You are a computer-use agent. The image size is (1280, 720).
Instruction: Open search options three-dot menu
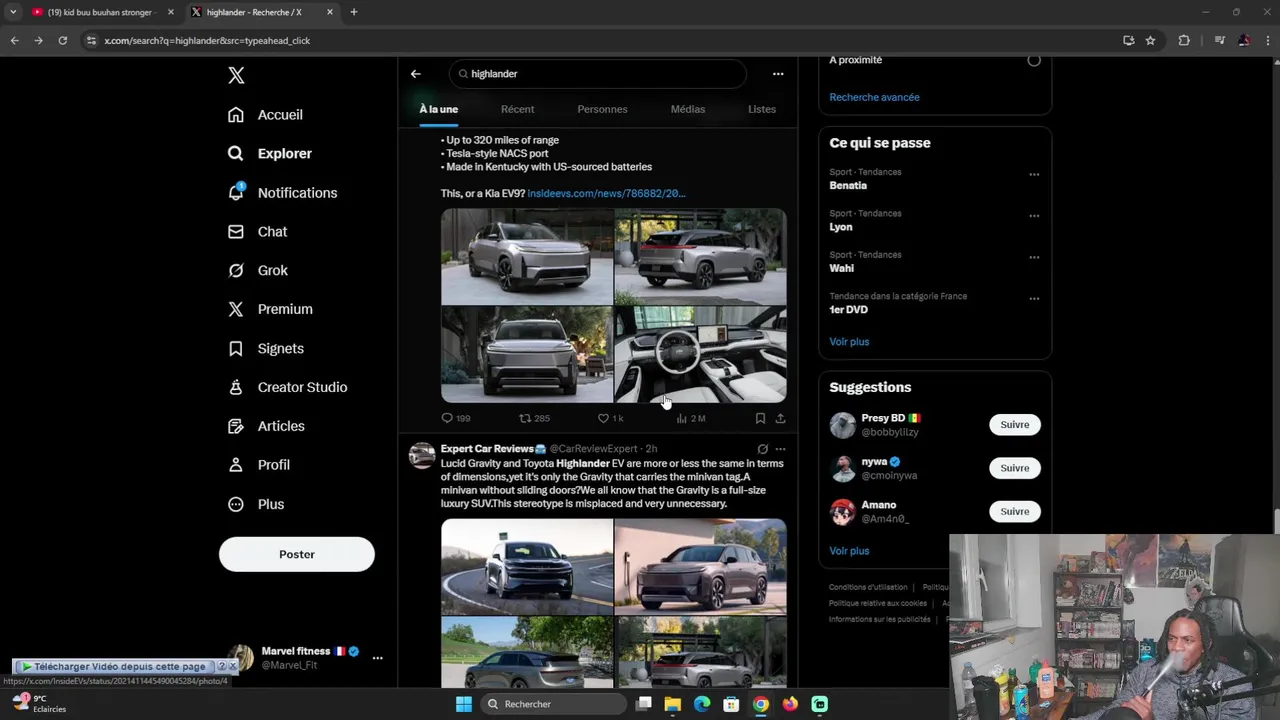[778, 74]
